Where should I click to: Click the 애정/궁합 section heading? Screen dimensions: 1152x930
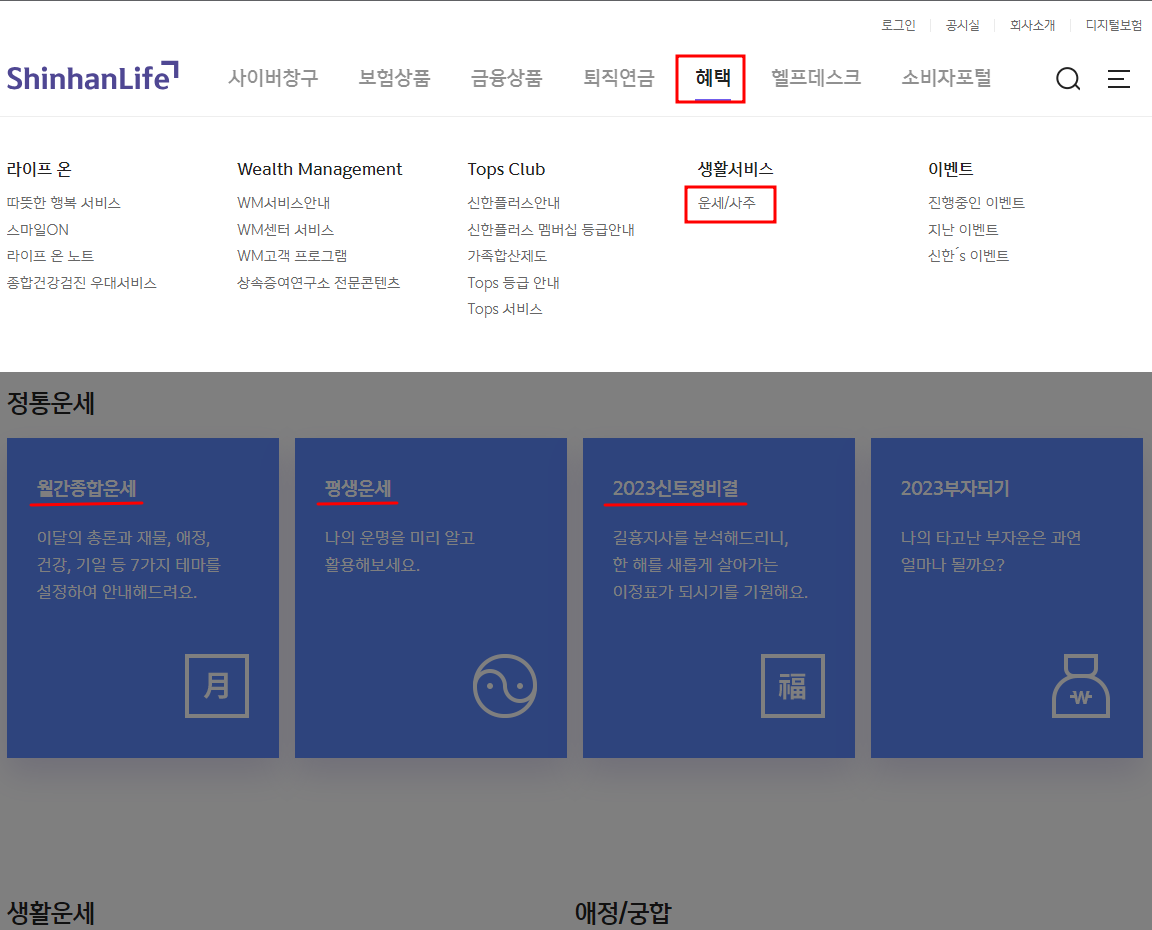click(623, 914)
